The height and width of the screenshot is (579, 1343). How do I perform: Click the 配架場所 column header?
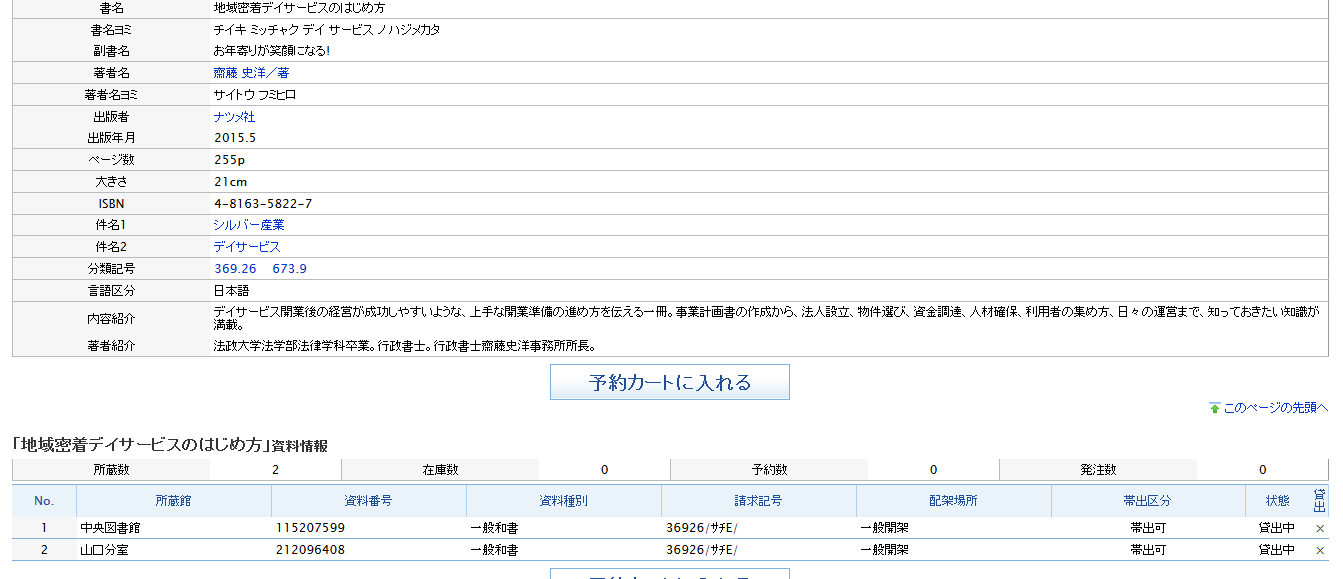[x=953, y=501]
